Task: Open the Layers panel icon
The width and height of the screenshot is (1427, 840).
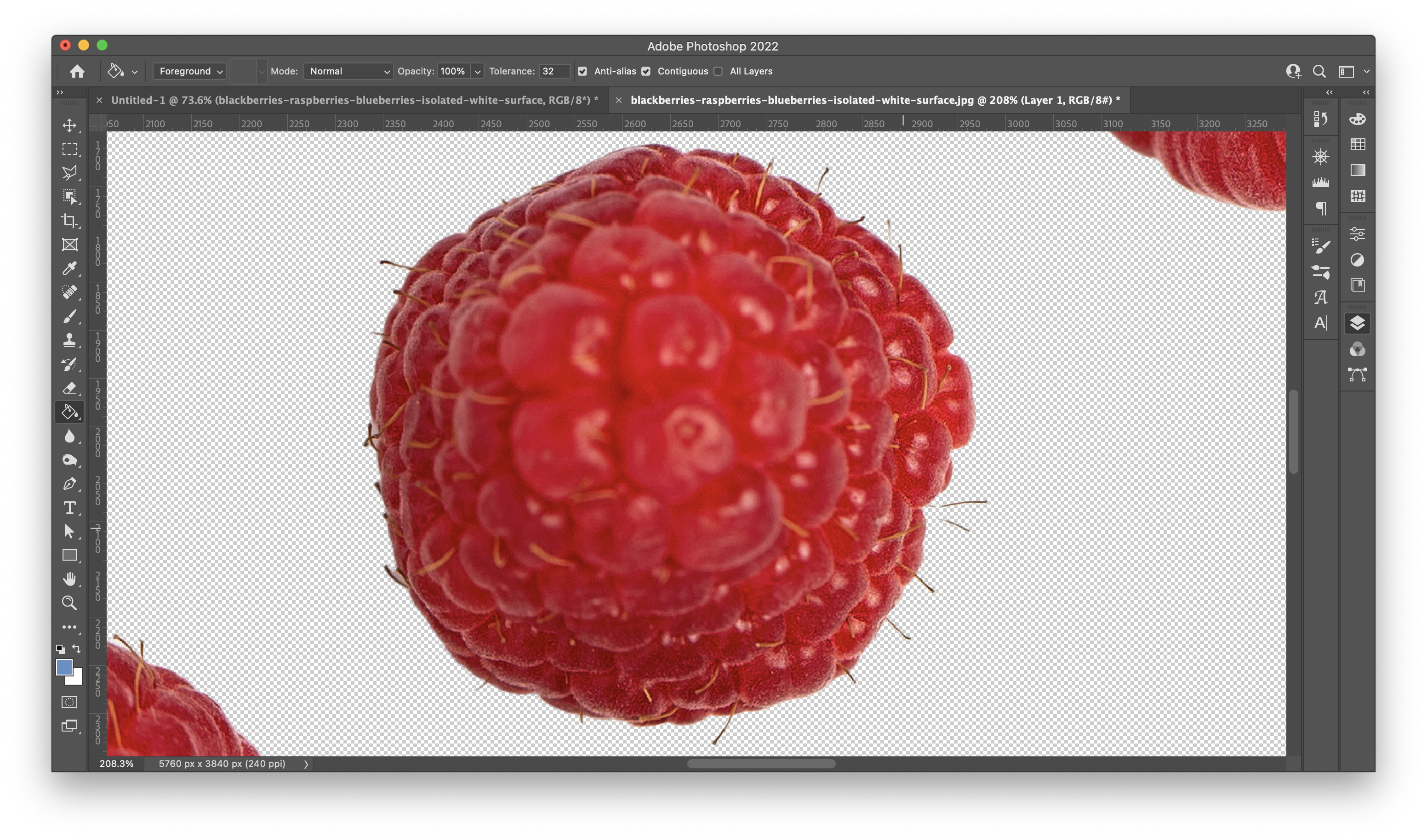Action: (x=1357, y=323)
